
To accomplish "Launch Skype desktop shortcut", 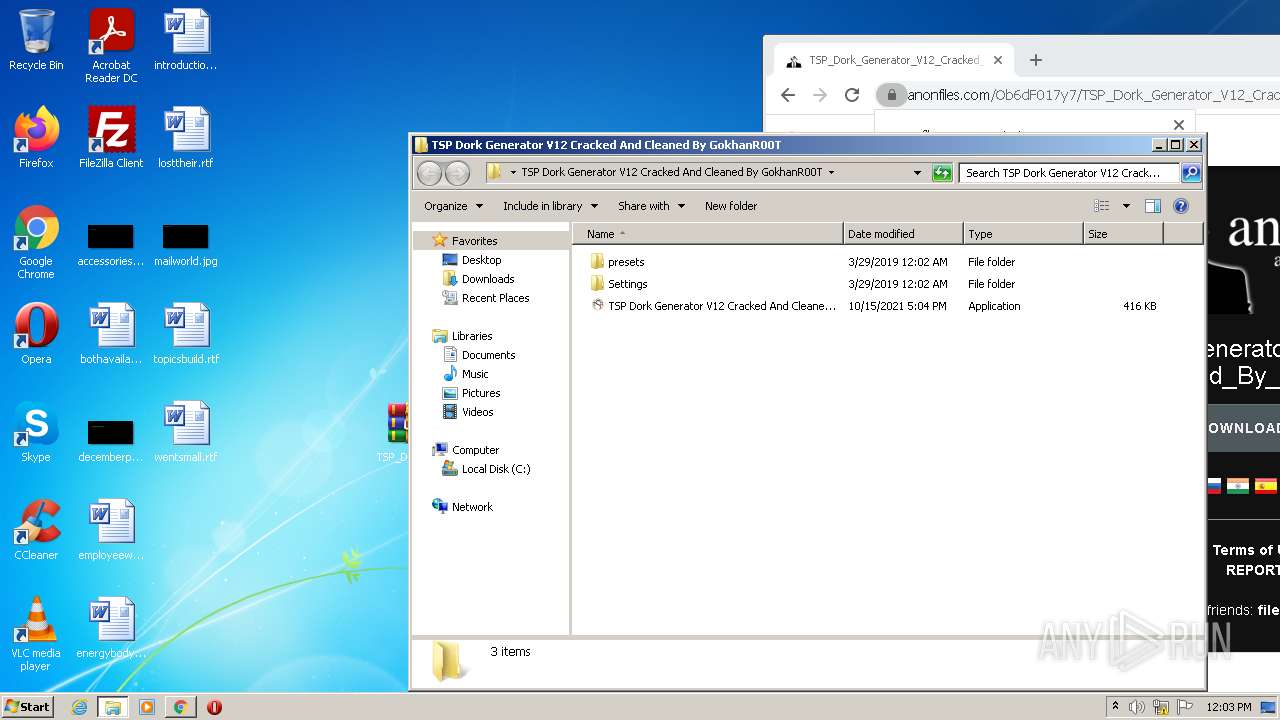I will 36,432.
